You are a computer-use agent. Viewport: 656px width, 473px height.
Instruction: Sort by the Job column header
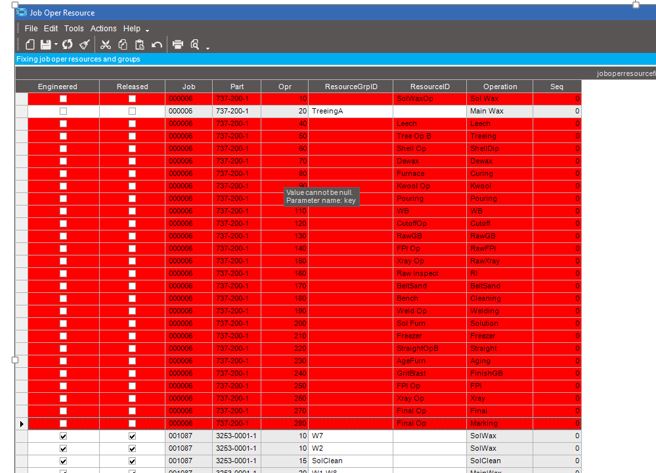(189, 87)
